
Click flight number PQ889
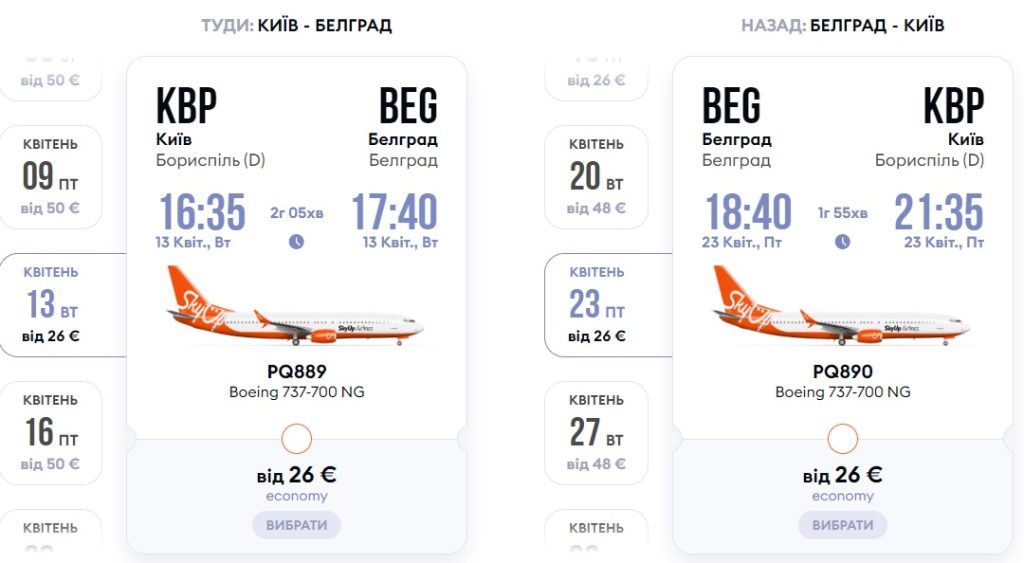(x=297, y=372)
